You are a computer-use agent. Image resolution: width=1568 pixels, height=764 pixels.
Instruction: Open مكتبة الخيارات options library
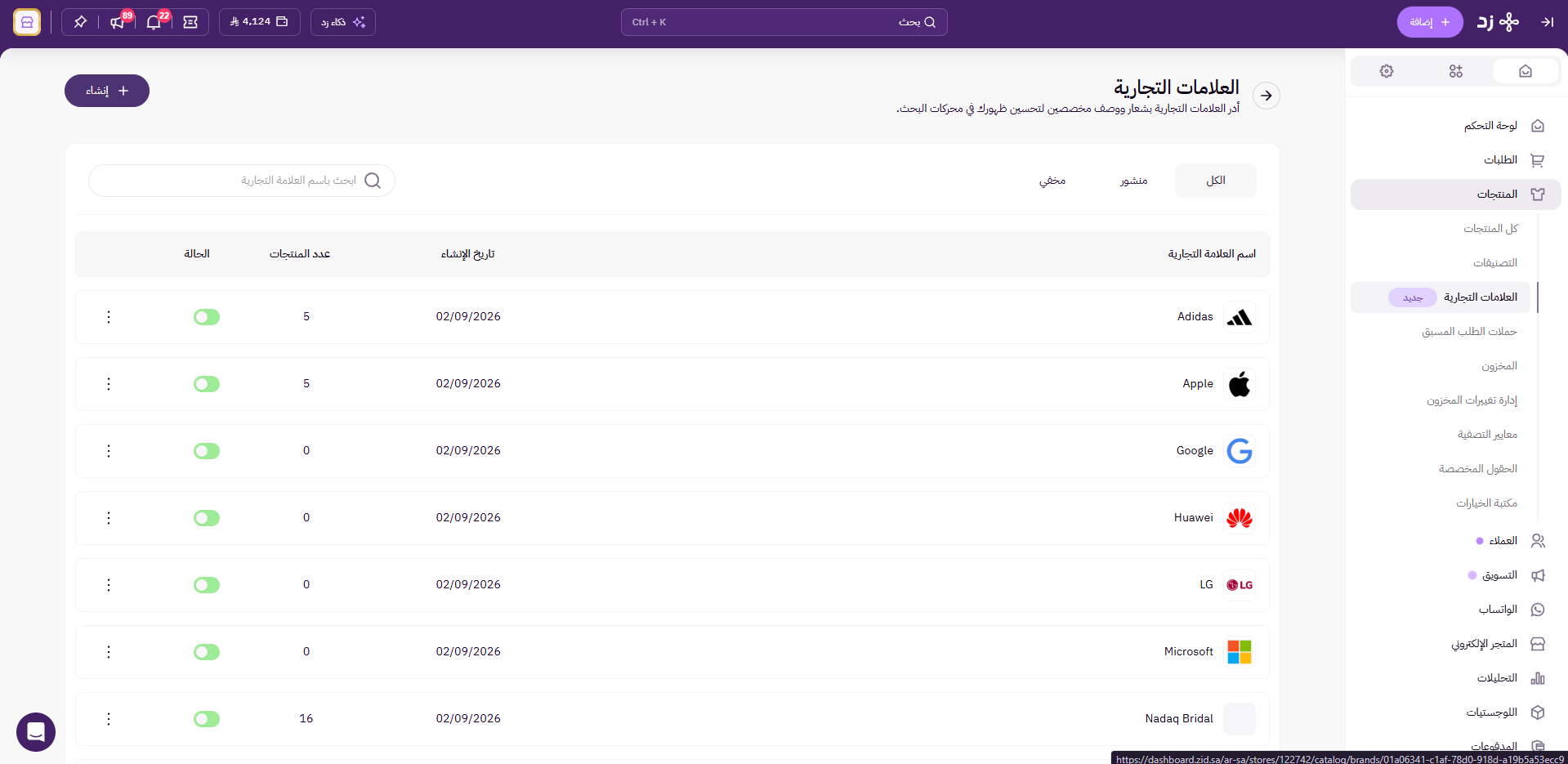pyautogui.click(x=1486, y=503)
